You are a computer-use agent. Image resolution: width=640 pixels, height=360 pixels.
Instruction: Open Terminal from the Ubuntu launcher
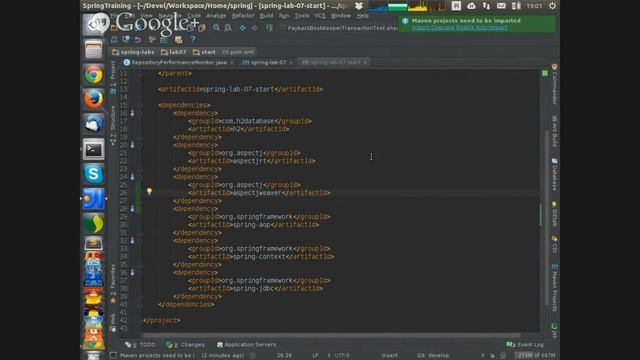tap(93, 149)
